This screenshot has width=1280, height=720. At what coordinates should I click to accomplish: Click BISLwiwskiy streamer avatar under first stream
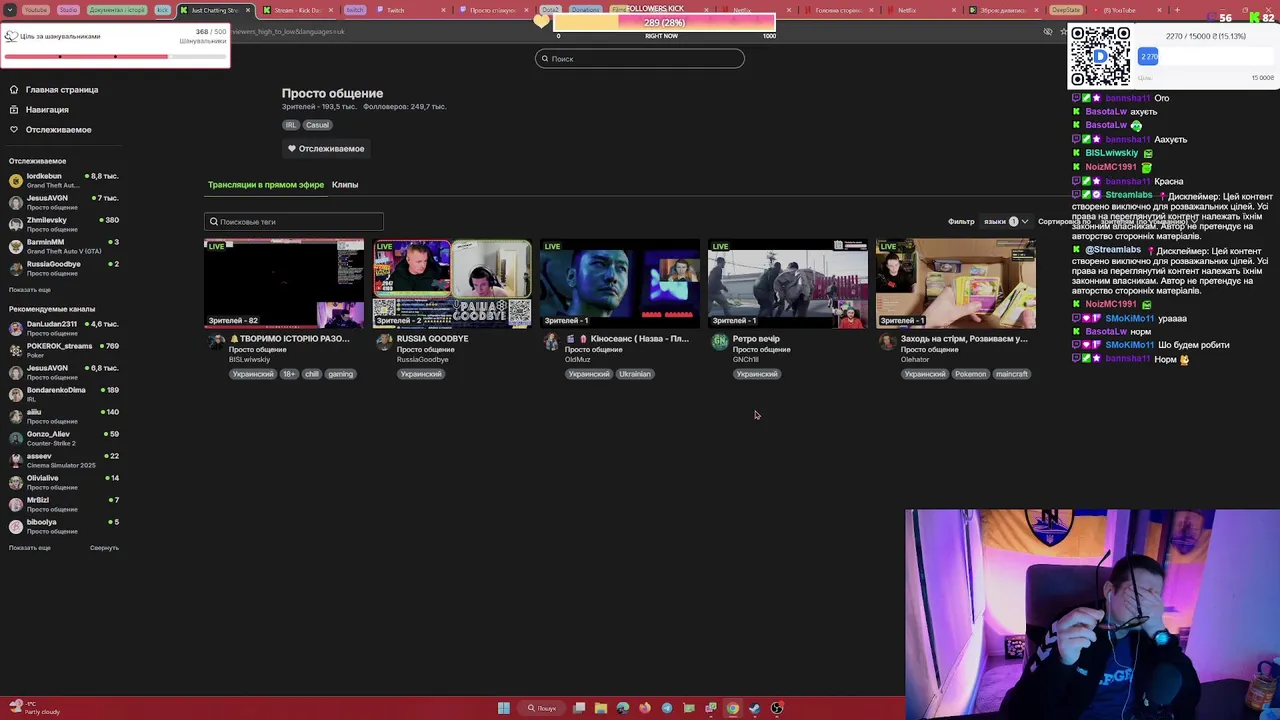pyautogui.click(x=216, y=342)
